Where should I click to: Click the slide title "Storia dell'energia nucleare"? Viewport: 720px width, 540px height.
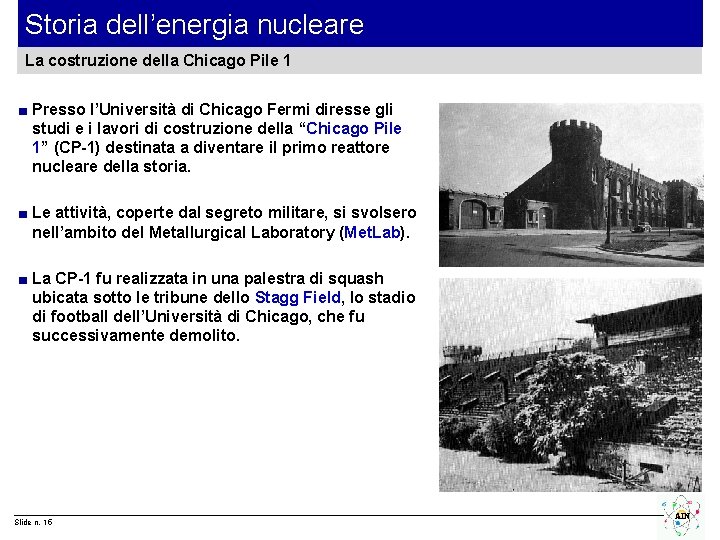point(194,25)
